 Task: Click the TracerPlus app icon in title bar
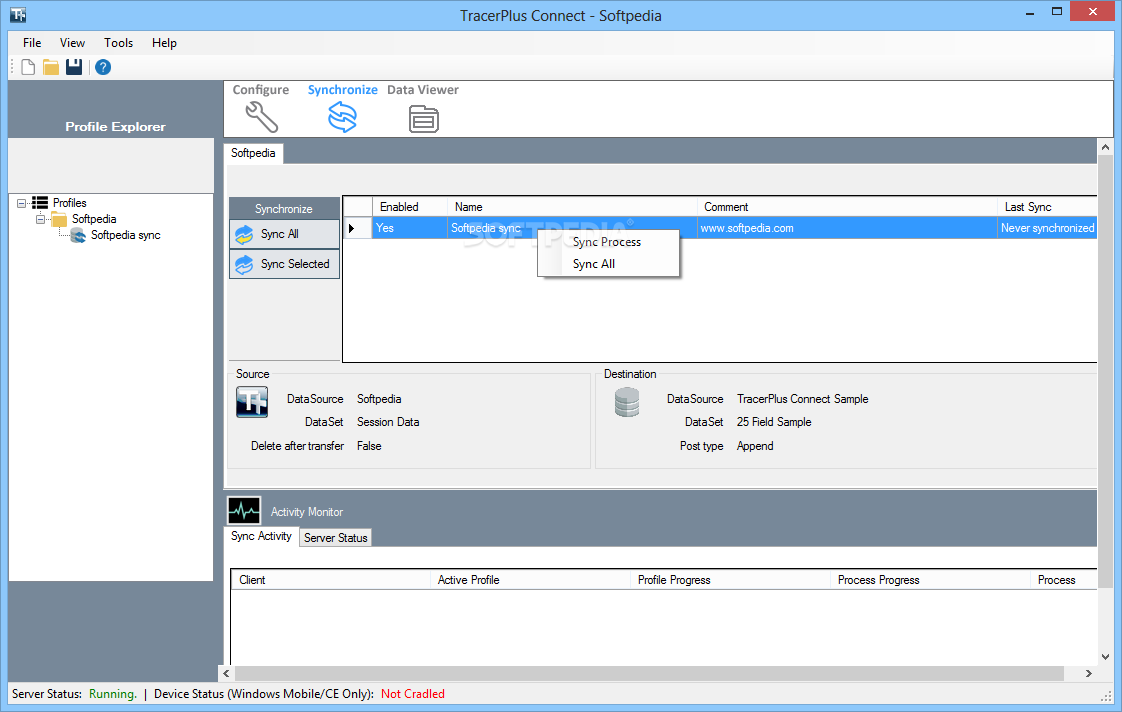(18, 14)
